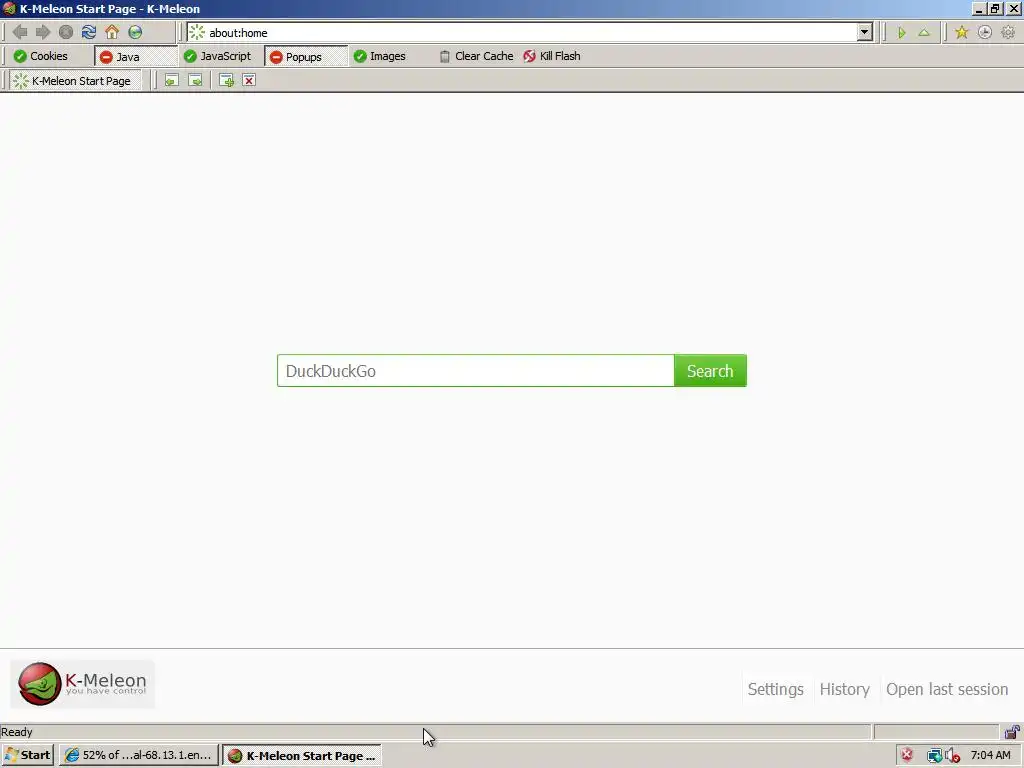This screenshot has width=1024, height=768.
Task: Go to the Home page icon
Action: pyautogui.click(x=112, y=32)
